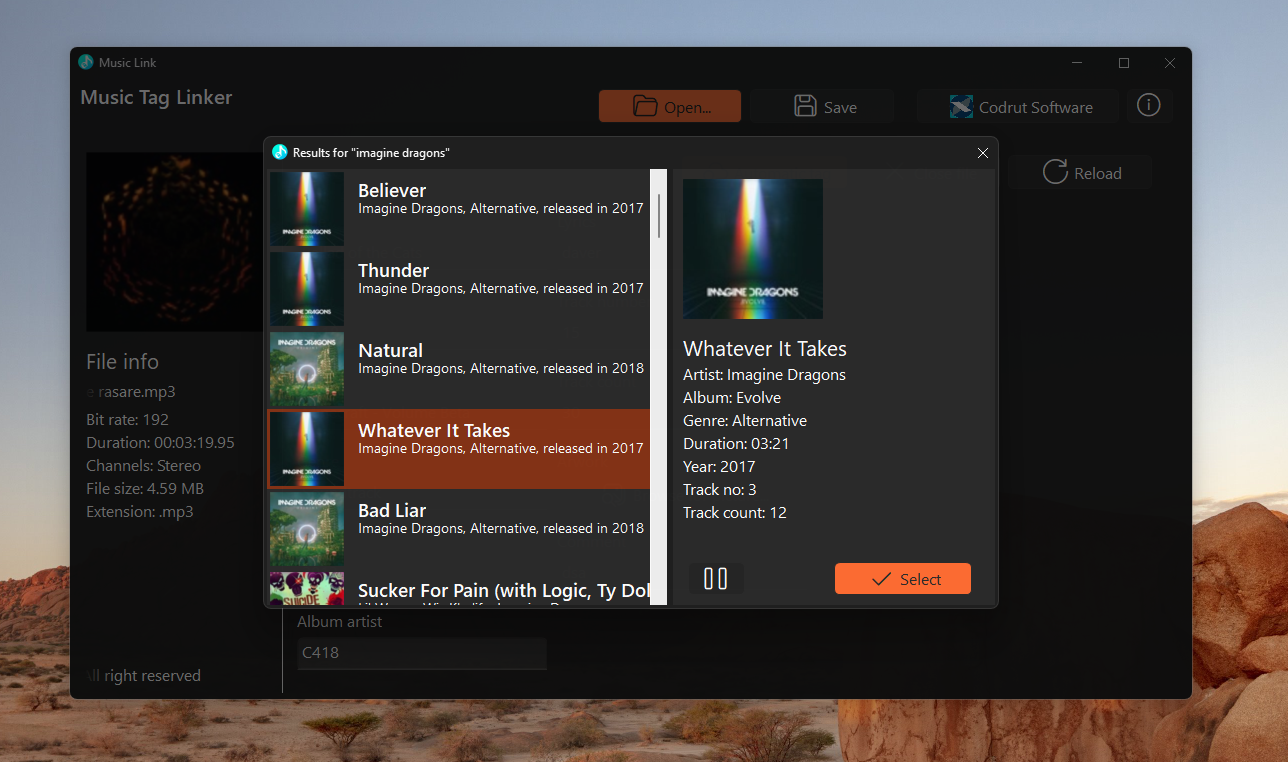Minimize the Music Link window
The width and height of the screenshot is (1288, 762).
1077,62
